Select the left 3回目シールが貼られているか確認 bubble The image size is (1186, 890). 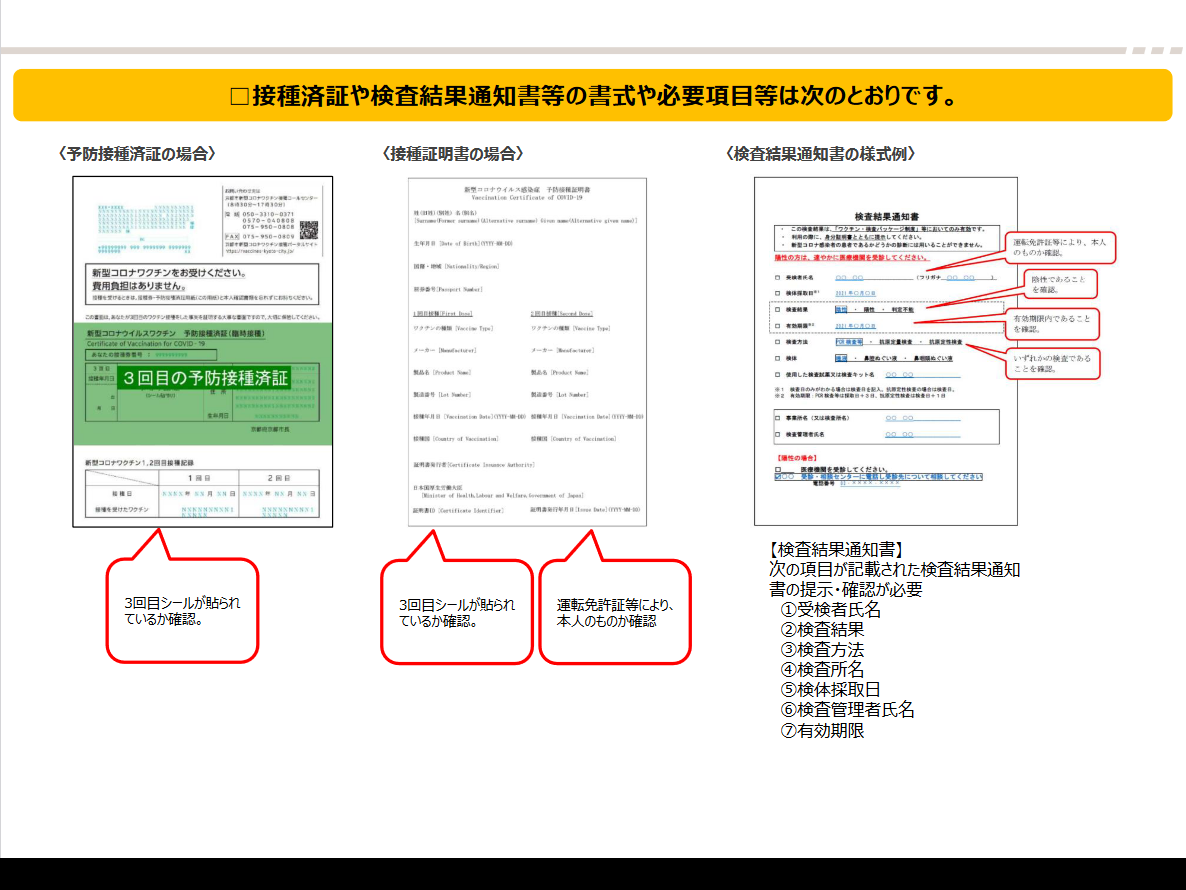[x=182, y=611]
